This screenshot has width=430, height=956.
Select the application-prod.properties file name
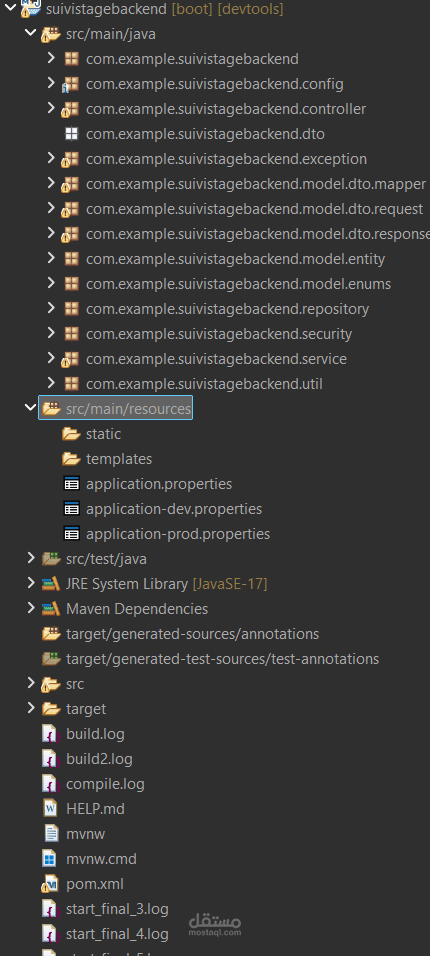[177, 534]
